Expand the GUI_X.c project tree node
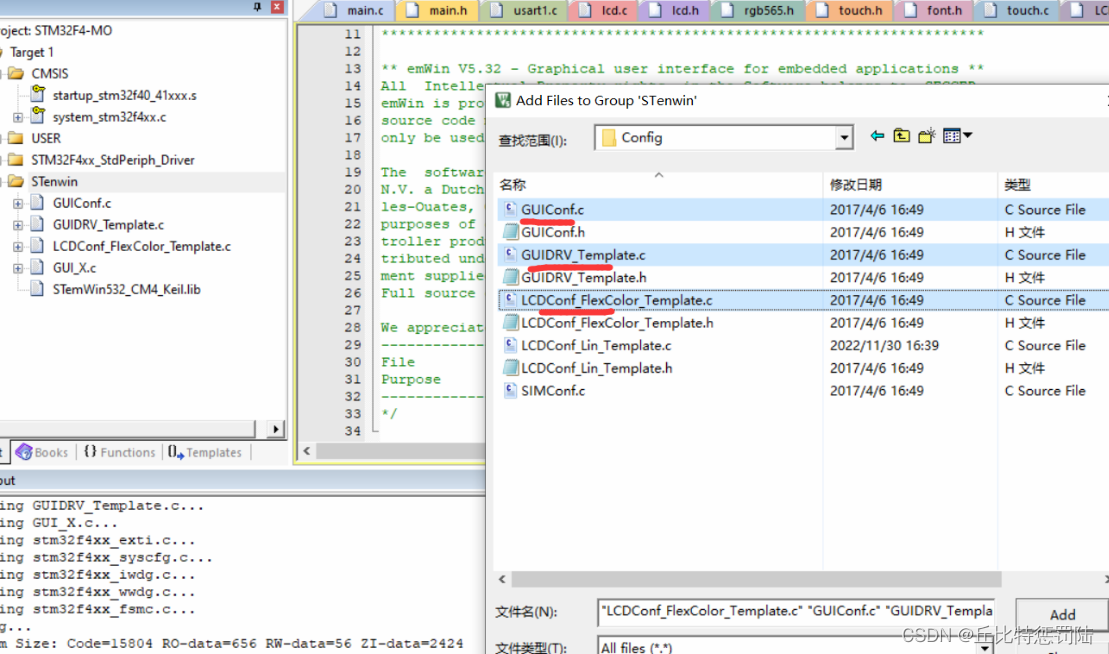This screenshot has width=1109, height=654. tap(18, 268)
